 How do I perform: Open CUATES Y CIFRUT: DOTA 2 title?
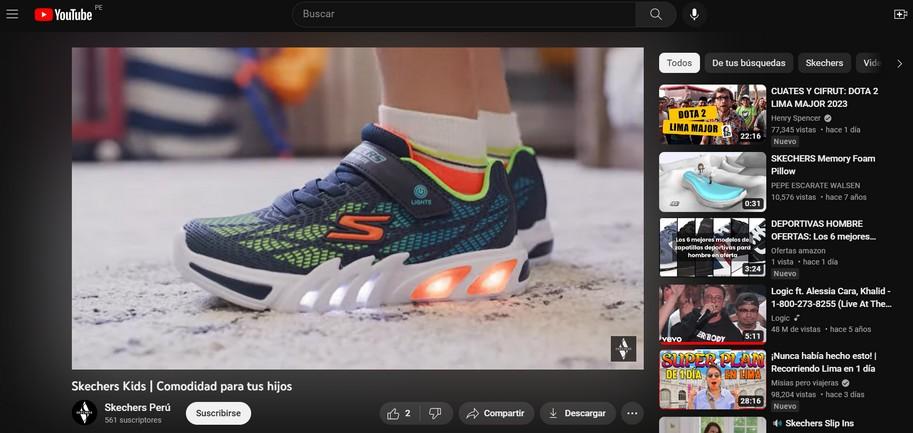[x=824, y=97]
